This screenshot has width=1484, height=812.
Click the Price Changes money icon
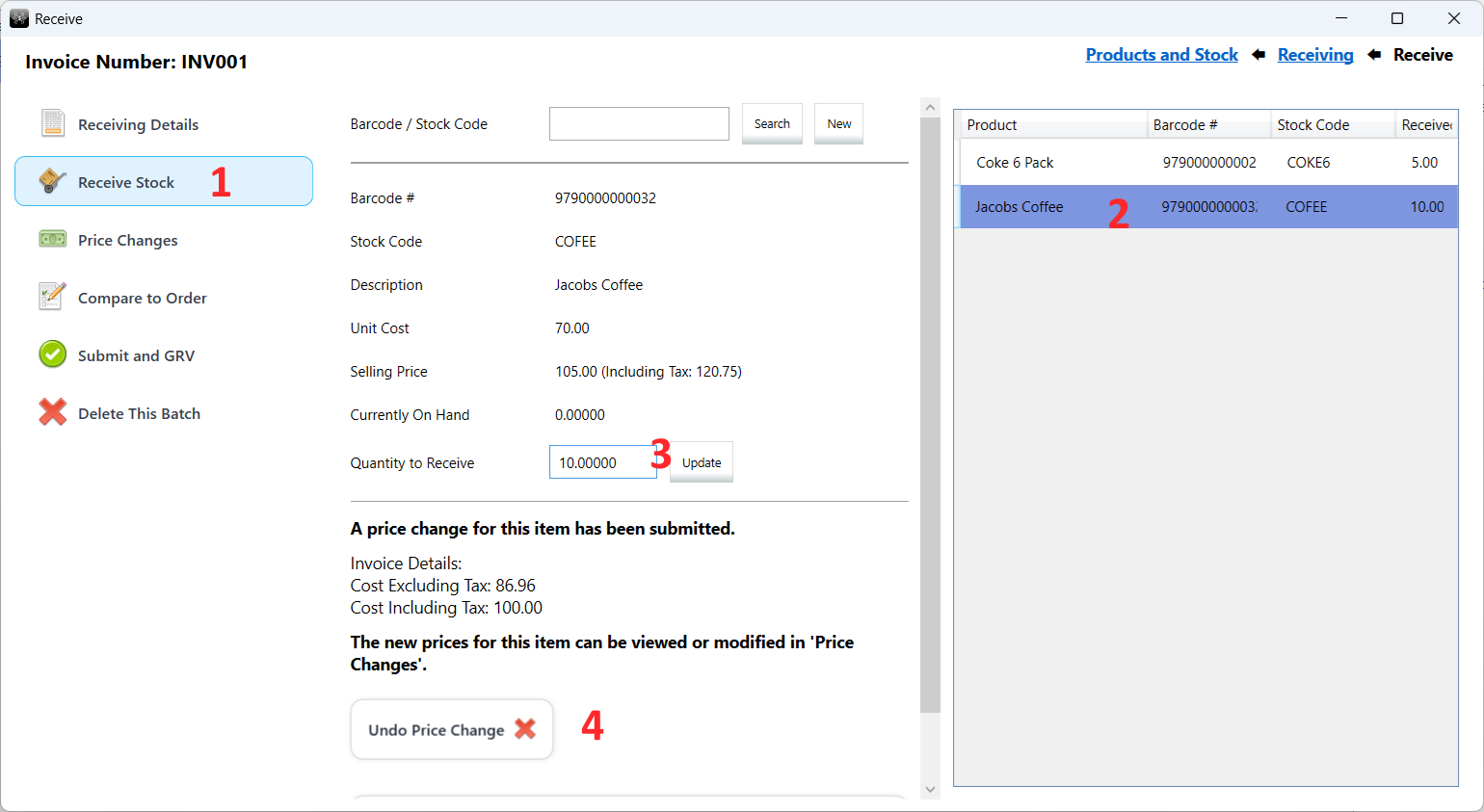(52, 239)
